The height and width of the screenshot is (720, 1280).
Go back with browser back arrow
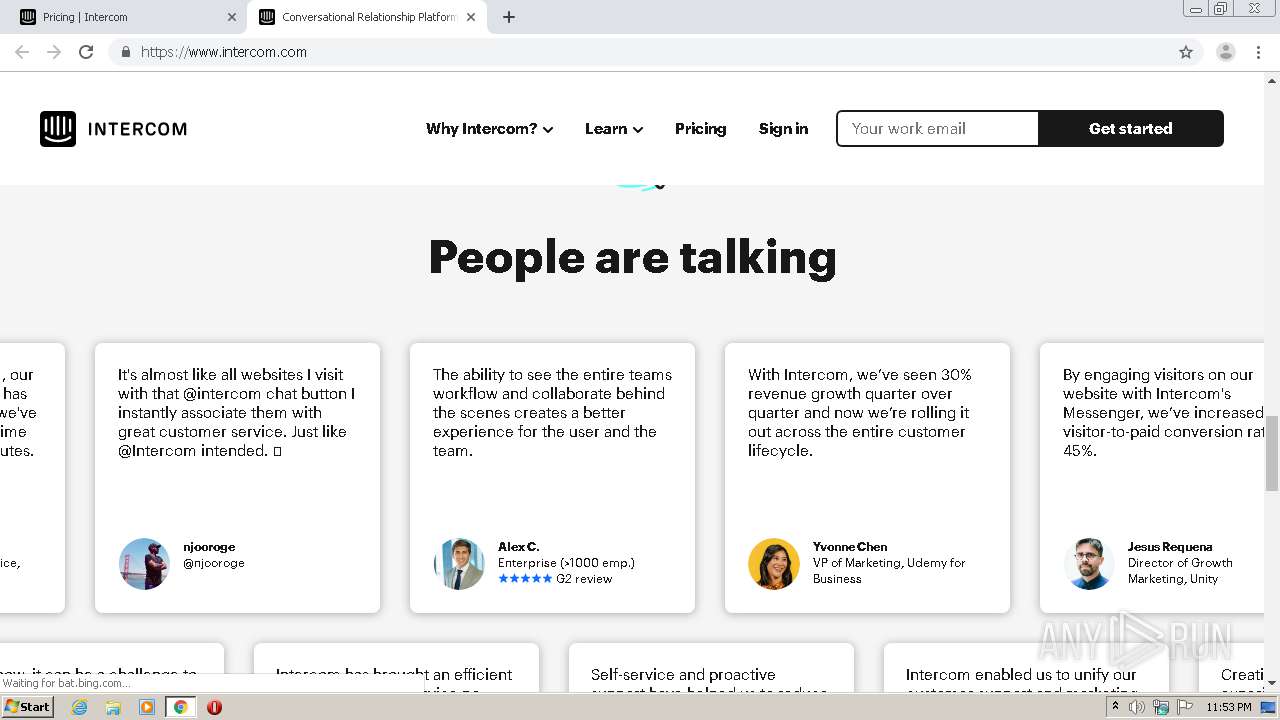(x=22, y=52)
